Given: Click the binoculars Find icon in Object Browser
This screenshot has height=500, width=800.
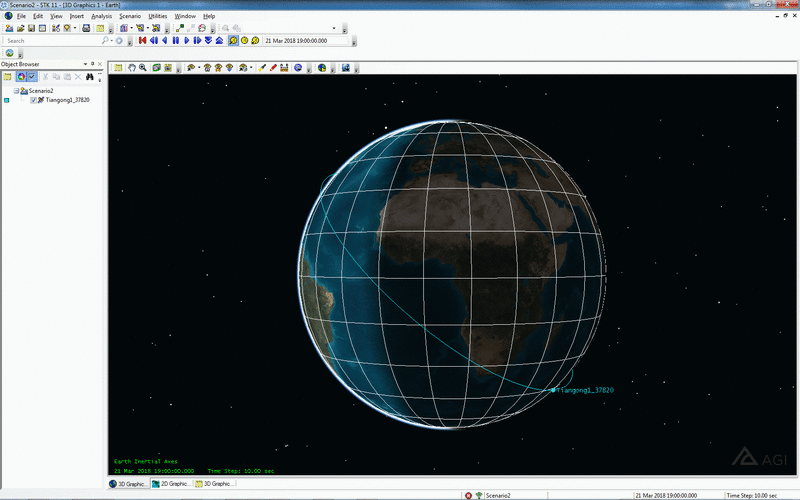Looking at the screenshot, I should [x=90, y=77].
